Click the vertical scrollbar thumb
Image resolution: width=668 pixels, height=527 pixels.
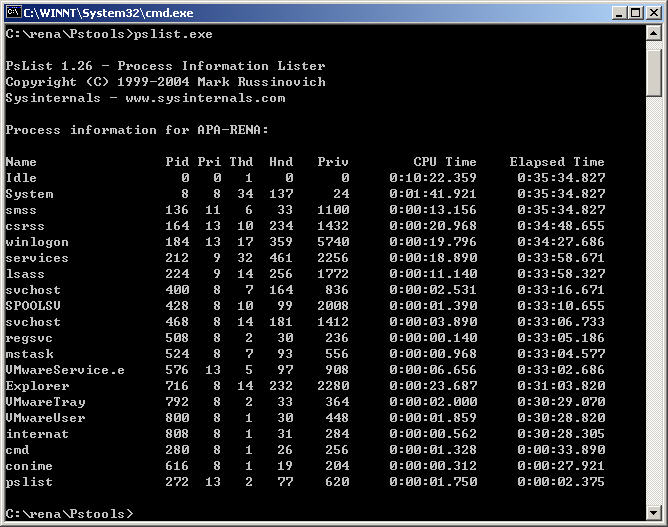[x=654, y=73]
